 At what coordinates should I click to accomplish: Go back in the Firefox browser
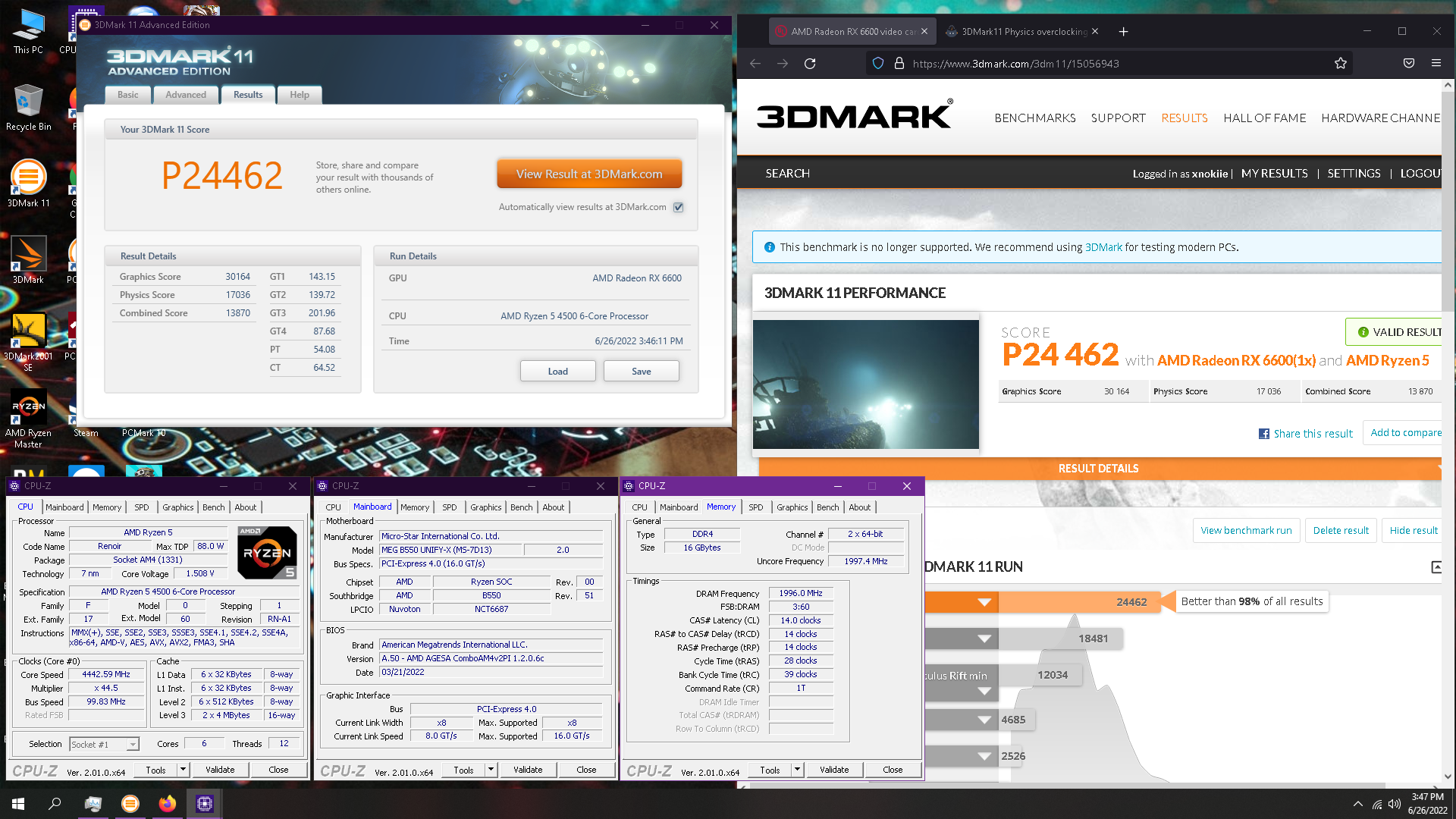click(x=755, y=64)
